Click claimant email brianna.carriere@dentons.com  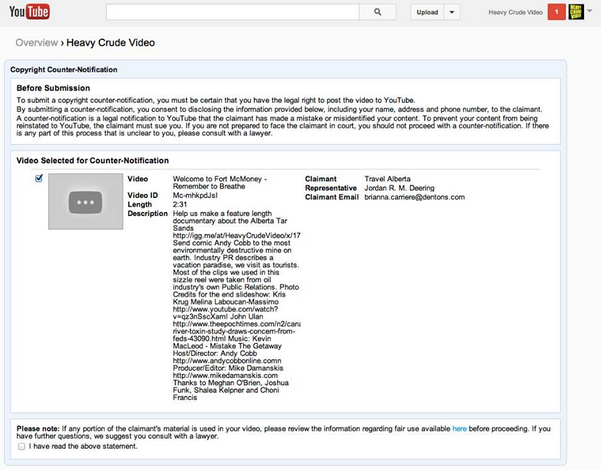pos(414,197)
